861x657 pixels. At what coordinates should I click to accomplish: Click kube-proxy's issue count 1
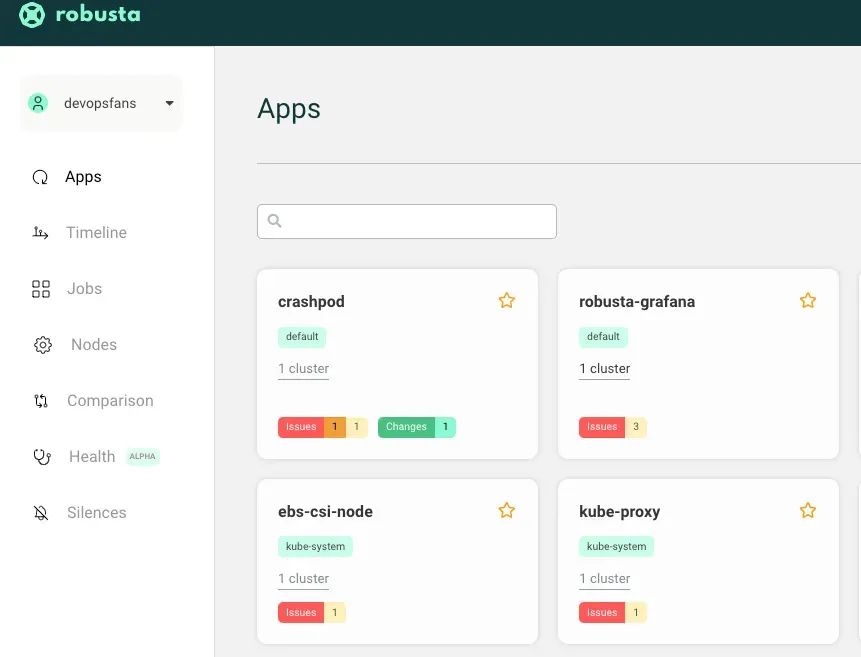(636, 613)
